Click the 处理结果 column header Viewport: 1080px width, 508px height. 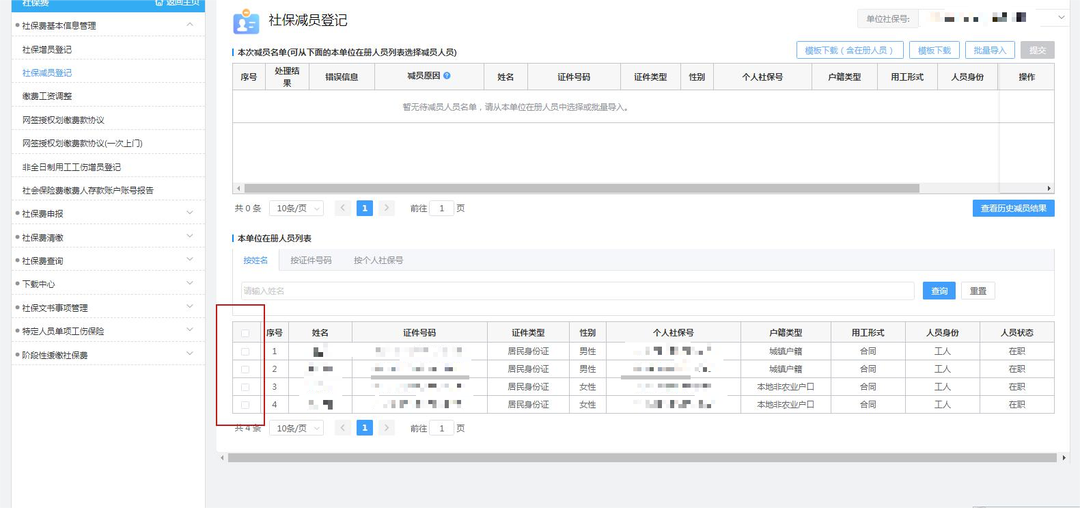[x=287, y=77]
